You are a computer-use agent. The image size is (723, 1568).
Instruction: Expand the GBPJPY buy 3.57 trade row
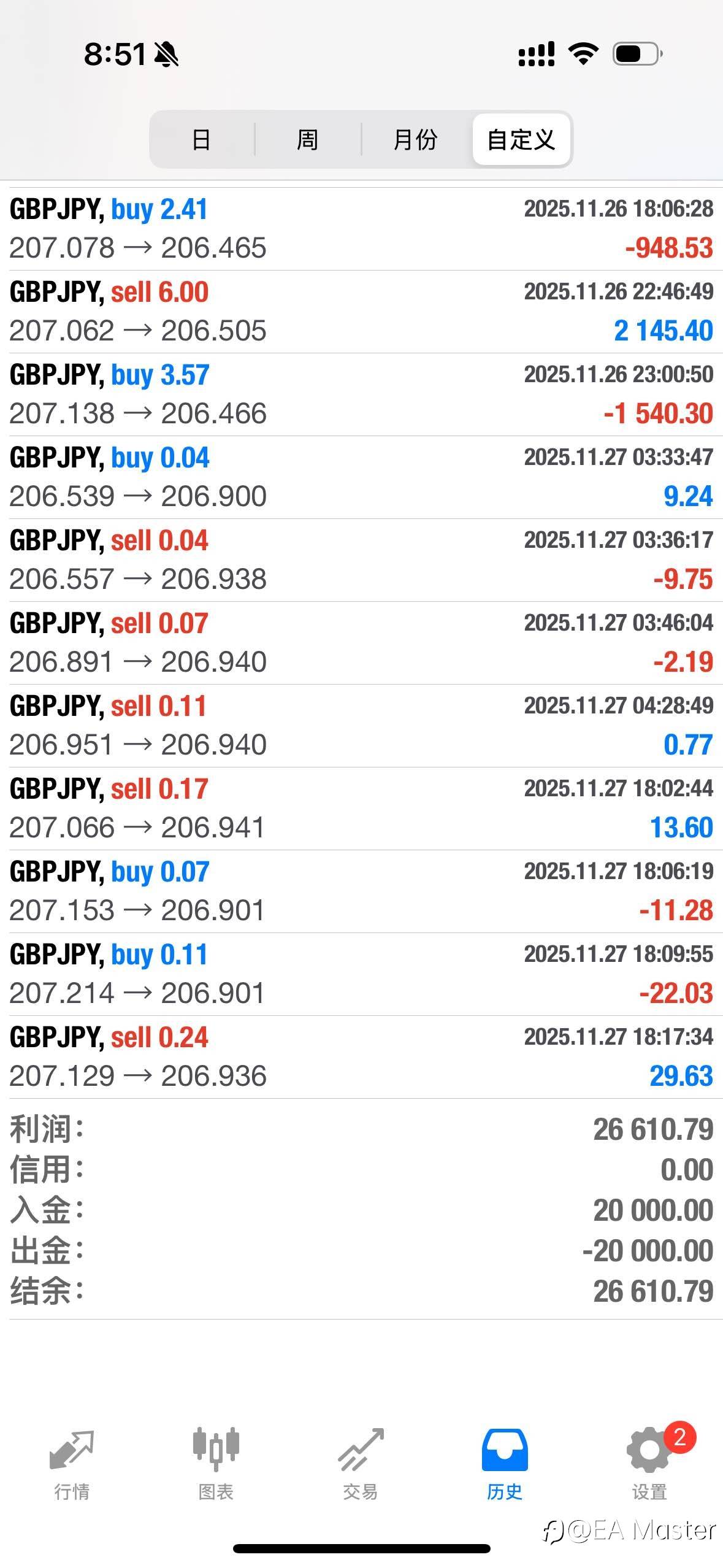361,394
